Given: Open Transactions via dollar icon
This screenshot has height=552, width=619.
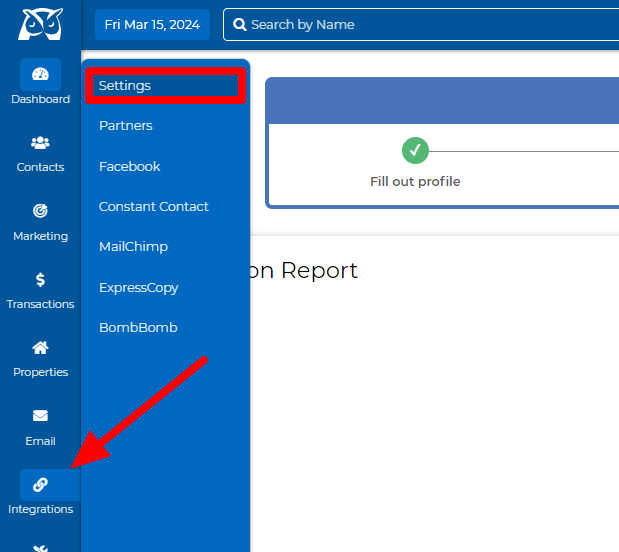Looking at the screenshot, I should coord(40,280).
